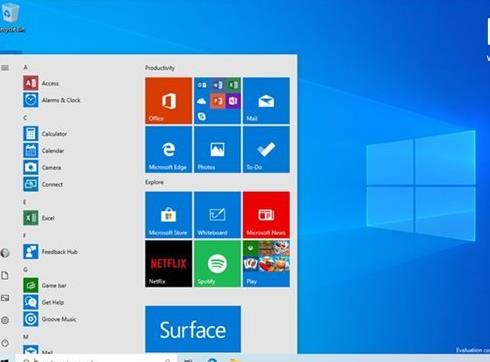Open the Microsoft Store tile
The image size is (490, 362).
[x=168, y=215]
